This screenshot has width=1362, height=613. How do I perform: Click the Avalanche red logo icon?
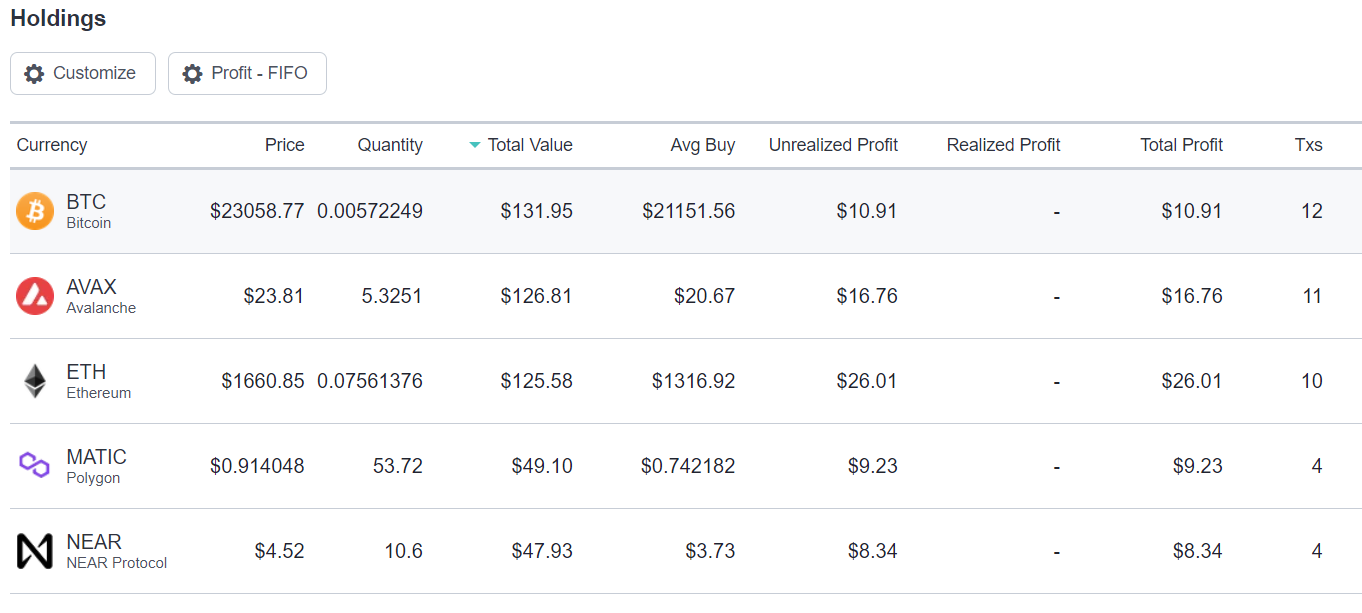pyautogui.click(x=35, y=296)
